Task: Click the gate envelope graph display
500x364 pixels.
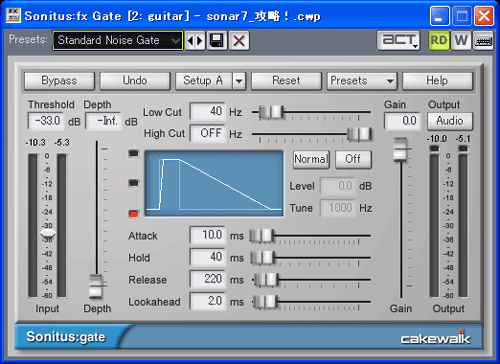Action: pos(214,183)
